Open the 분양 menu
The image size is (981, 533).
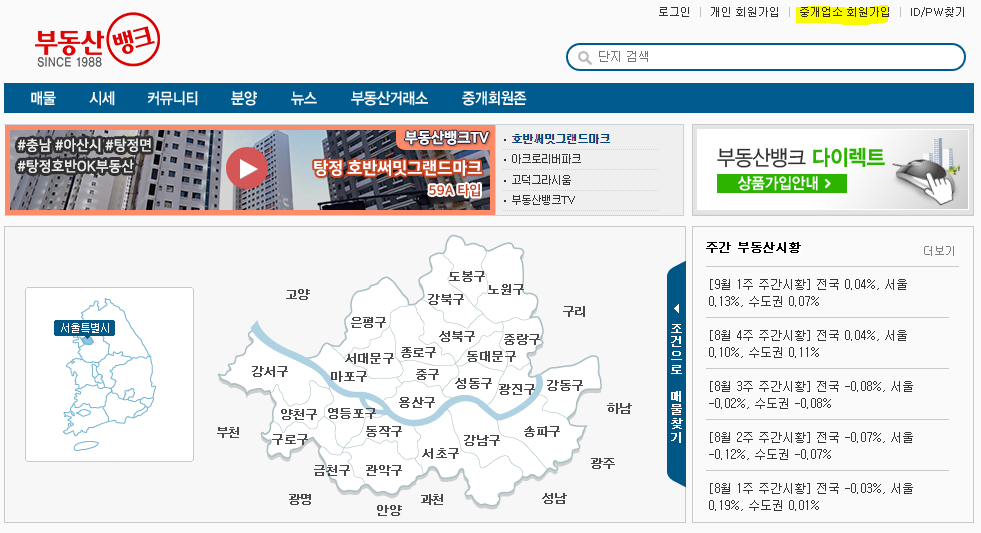(244, 98)
